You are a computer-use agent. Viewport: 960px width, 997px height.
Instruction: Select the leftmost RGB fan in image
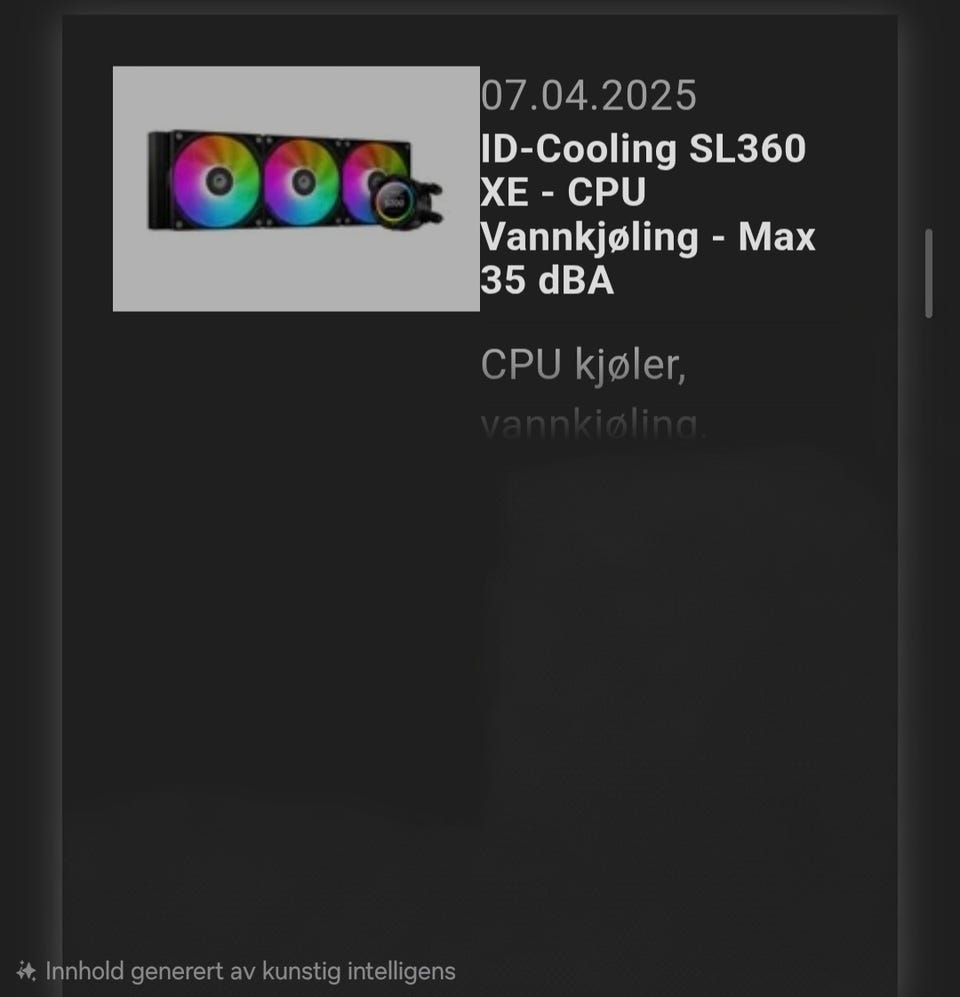[216, 181]
